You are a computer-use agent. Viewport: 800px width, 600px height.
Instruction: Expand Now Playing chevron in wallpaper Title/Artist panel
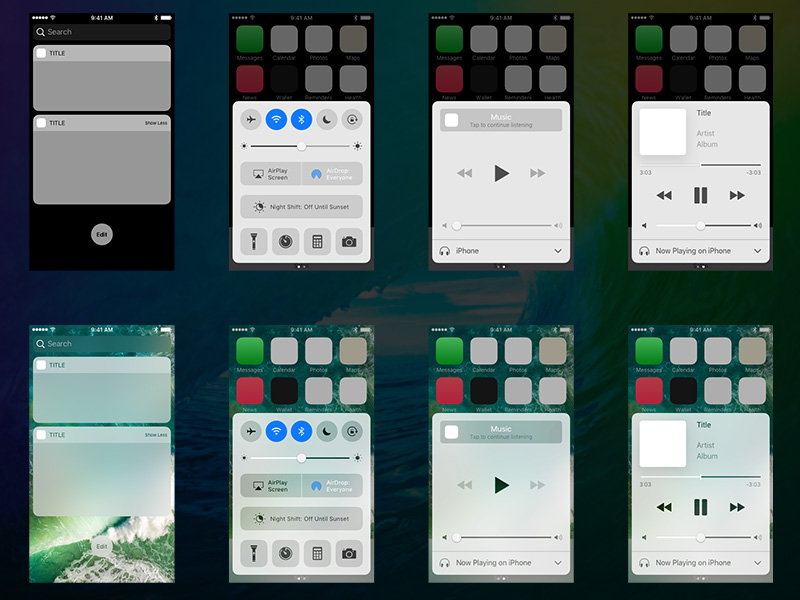click(758, 563)
